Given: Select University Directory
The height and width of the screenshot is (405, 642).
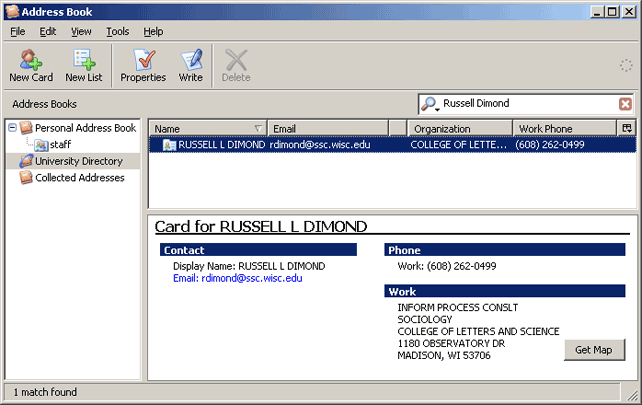Looking at the screenshot, I should tap(79, 161).
